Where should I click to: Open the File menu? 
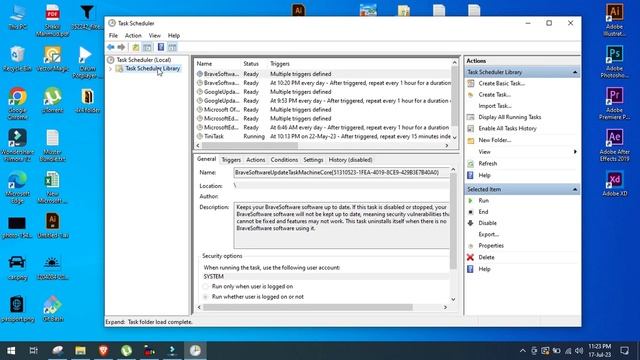(113, 36)
